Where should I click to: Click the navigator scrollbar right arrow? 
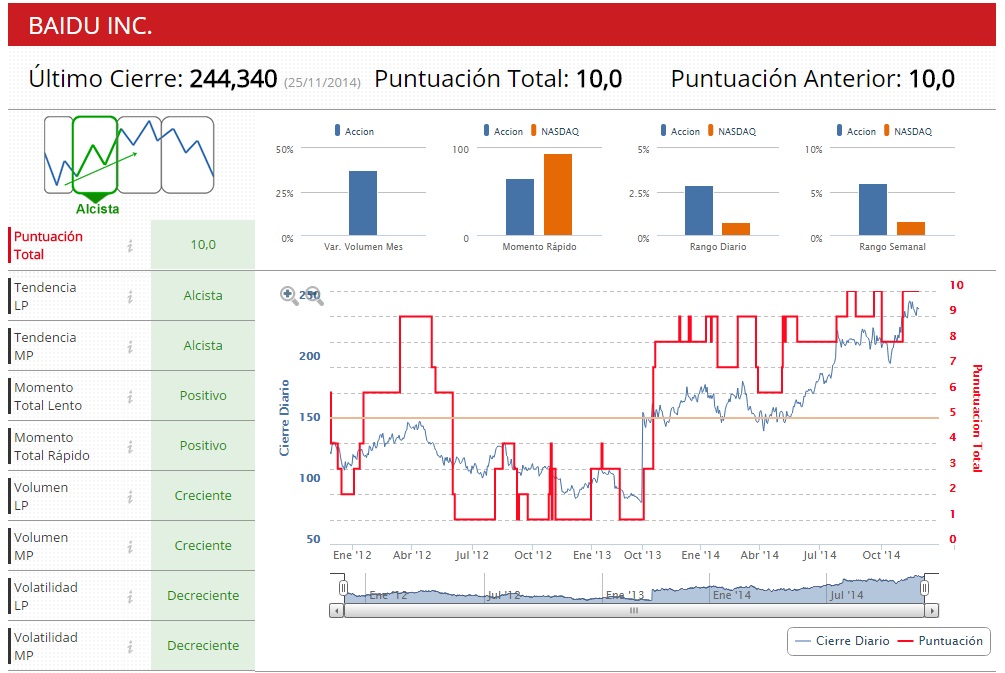932,611
